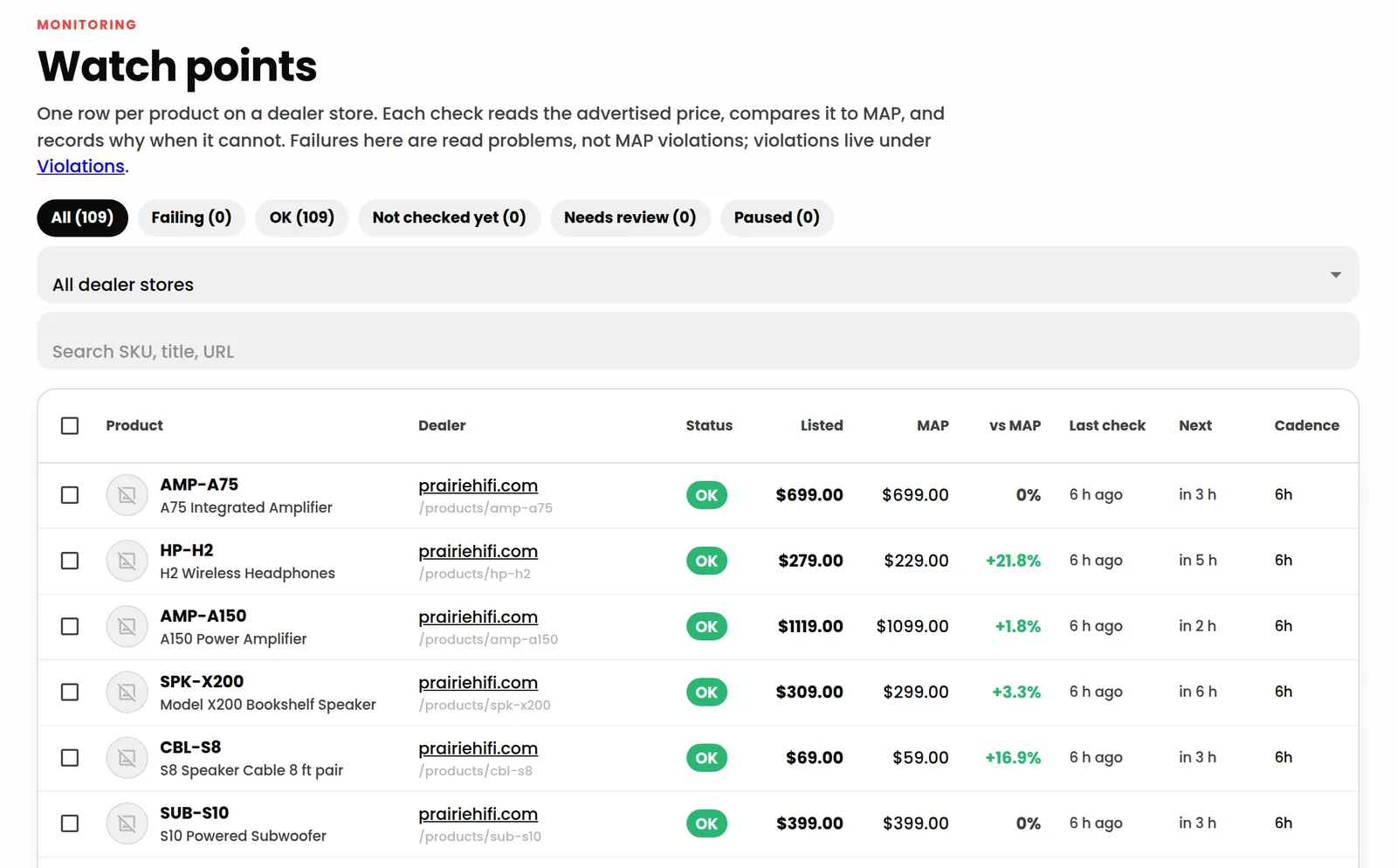Click the Dealer column header
The image size is (1397, 868).
(x=442, y=425)
